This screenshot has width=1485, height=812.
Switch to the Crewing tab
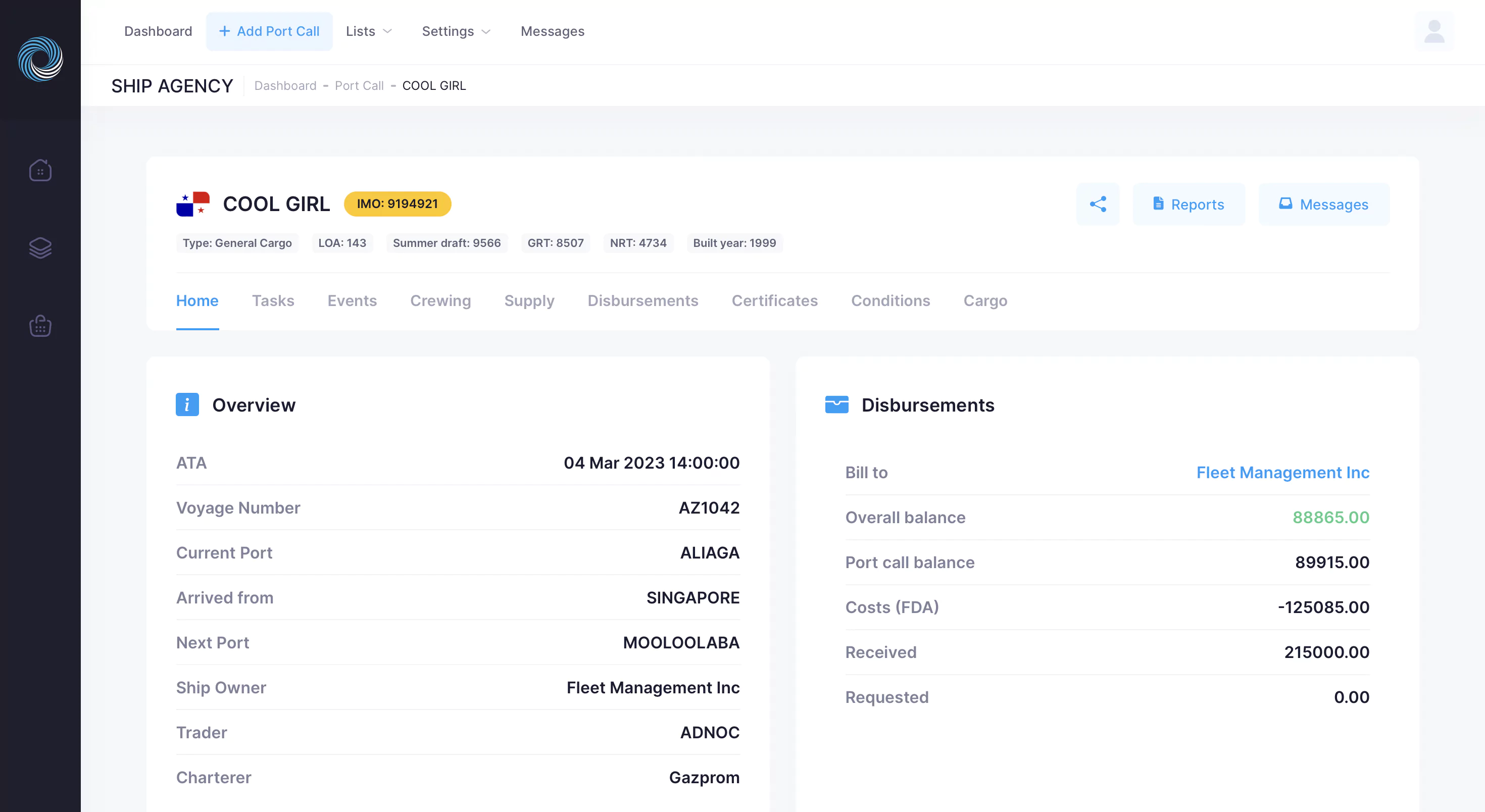440,301
